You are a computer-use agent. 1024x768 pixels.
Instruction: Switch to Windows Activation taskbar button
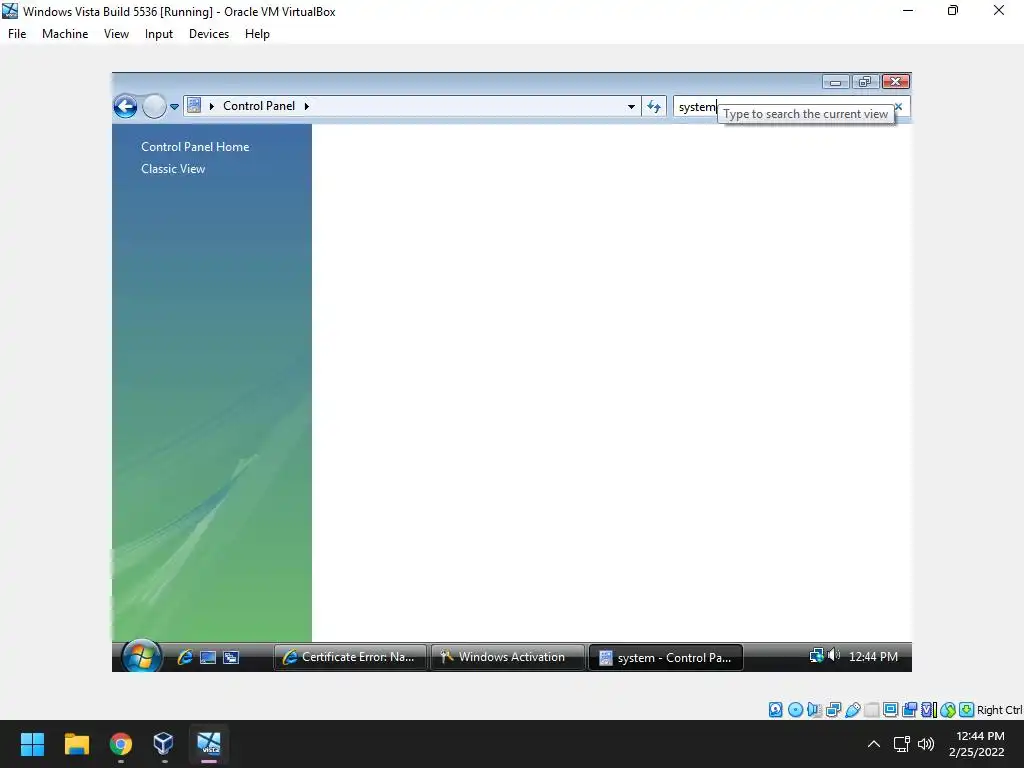507,657
